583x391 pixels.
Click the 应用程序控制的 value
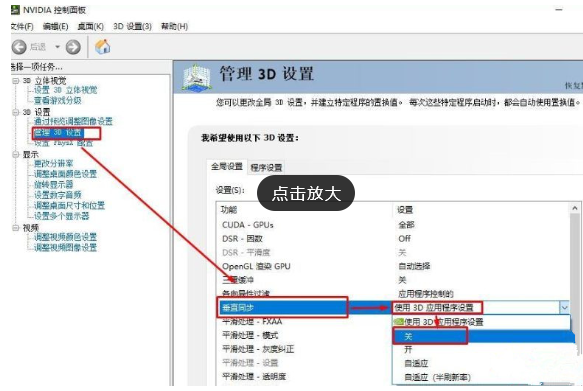pyautogui.click(x=426, y=294)
